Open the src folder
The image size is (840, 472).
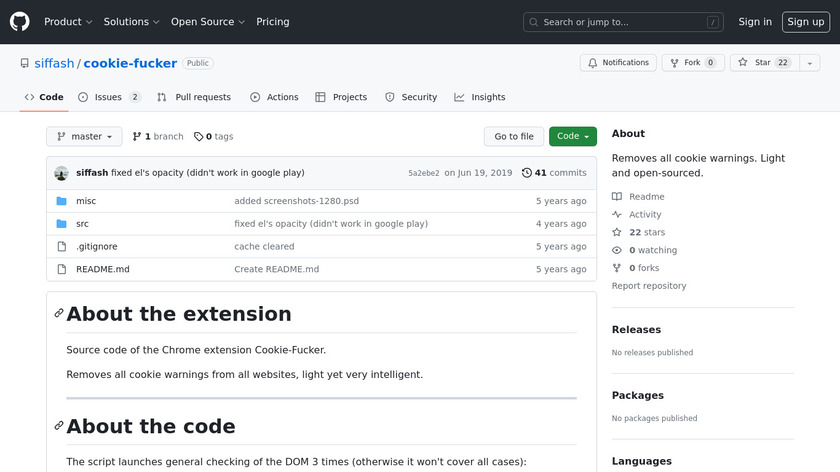point(82,224)
